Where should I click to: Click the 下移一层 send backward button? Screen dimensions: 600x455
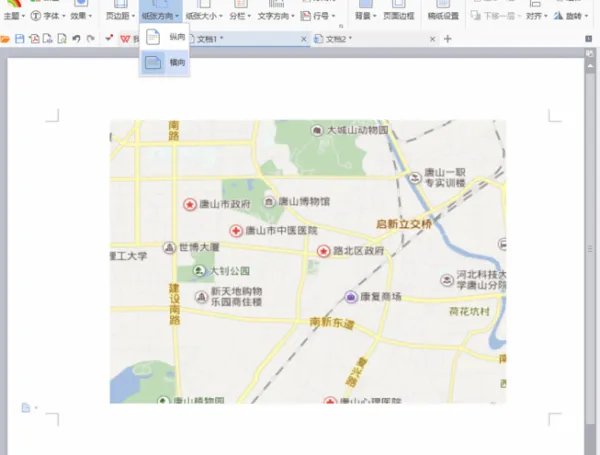click(496, 16)
